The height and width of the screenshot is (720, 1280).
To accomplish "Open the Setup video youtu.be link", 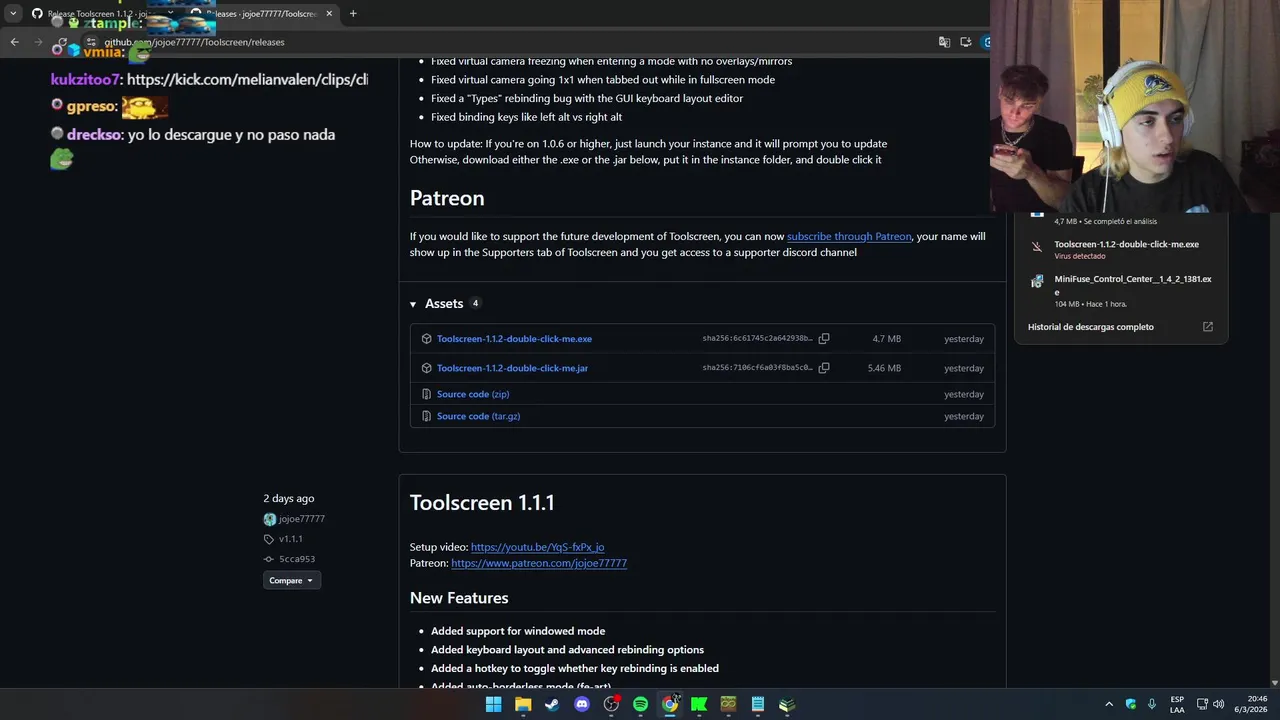I will click(537, 547).
